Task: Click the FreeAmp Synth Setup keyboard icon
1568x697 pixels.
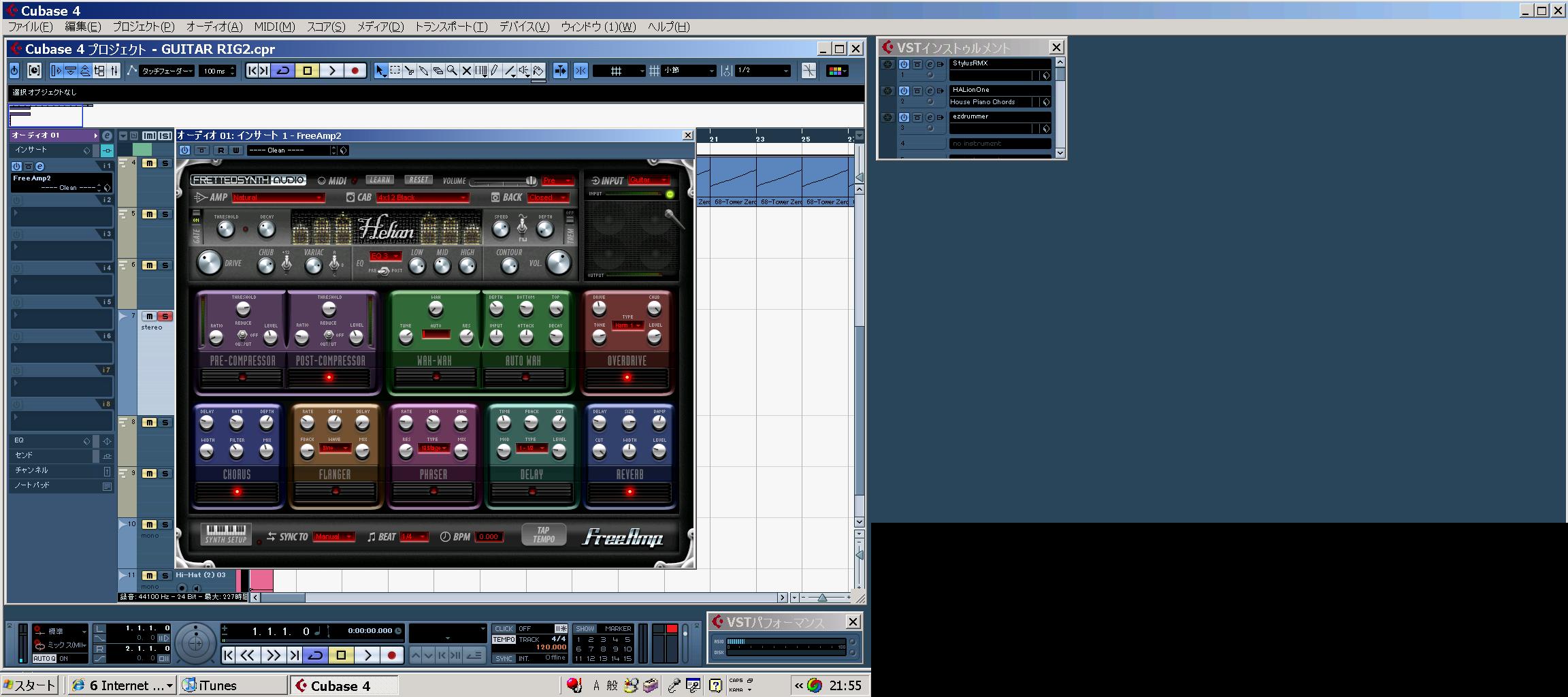Action: [226, 534]
